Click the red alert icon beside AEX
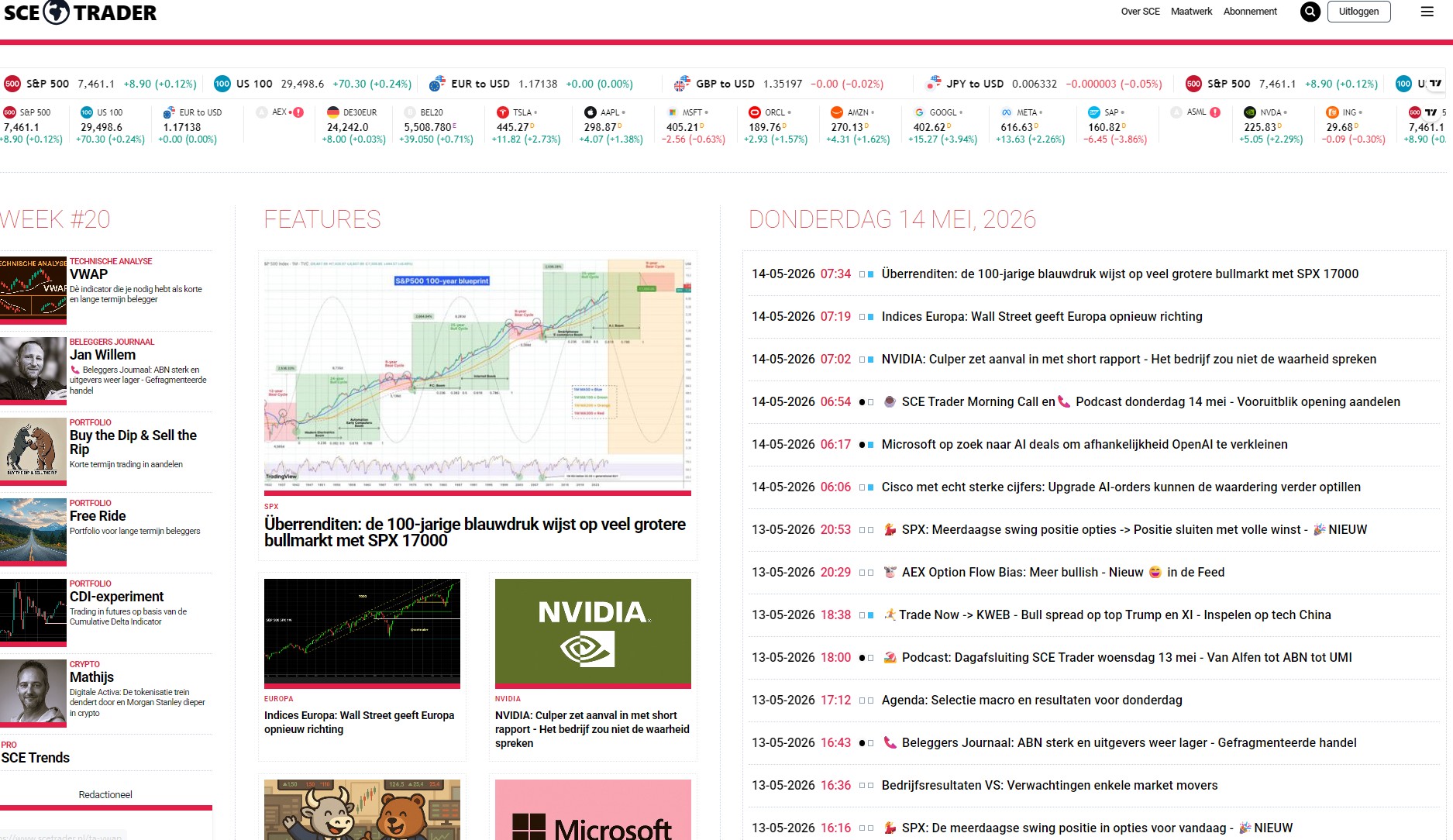The height and width of the screenshot is (840, 1453). [x=298, y=112]
